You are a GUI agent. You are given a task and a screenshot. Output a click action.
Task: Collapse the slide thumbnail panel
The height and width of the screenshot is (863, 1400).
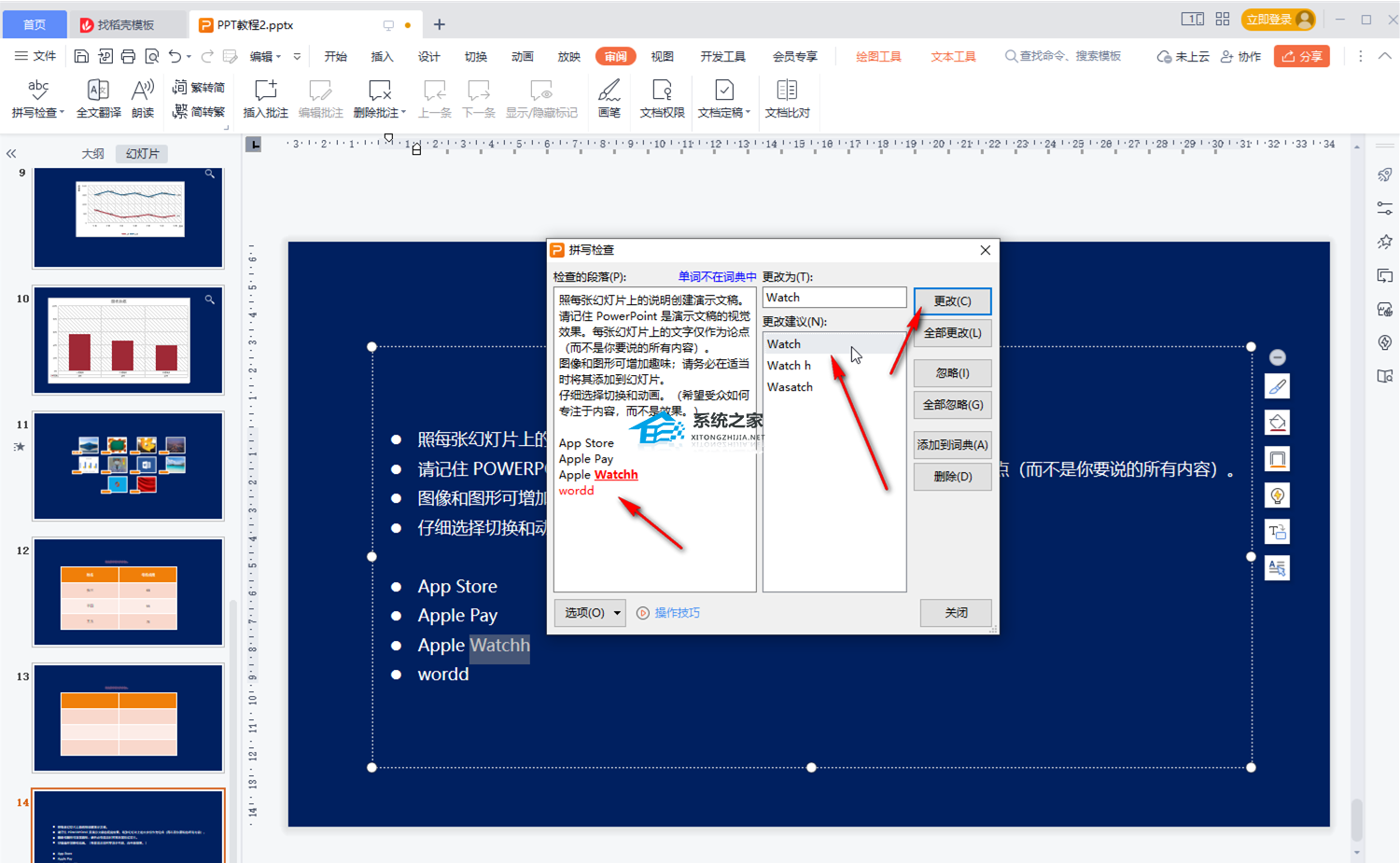(11, 154)
